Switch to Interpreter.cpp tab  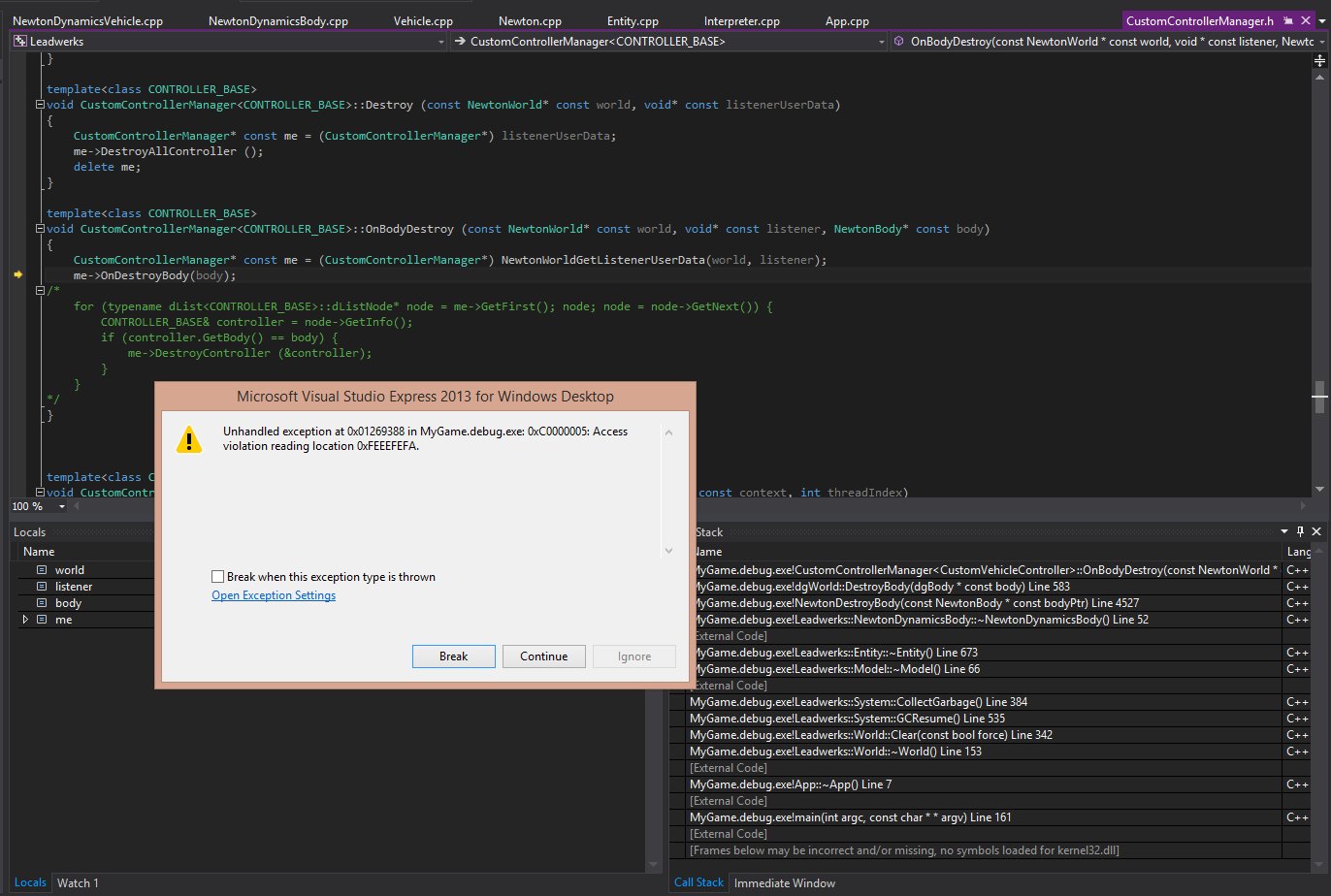(741, 20)
